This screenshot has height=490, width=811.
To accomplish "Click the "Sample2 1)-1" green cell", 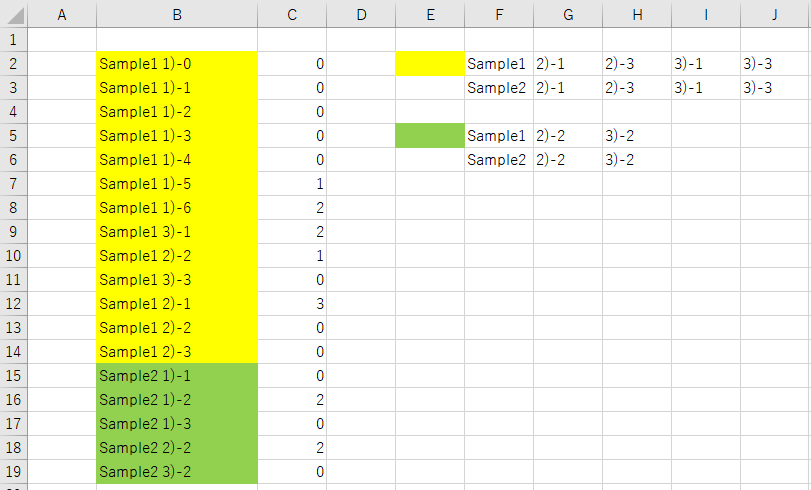I will [x=177, y=376].
